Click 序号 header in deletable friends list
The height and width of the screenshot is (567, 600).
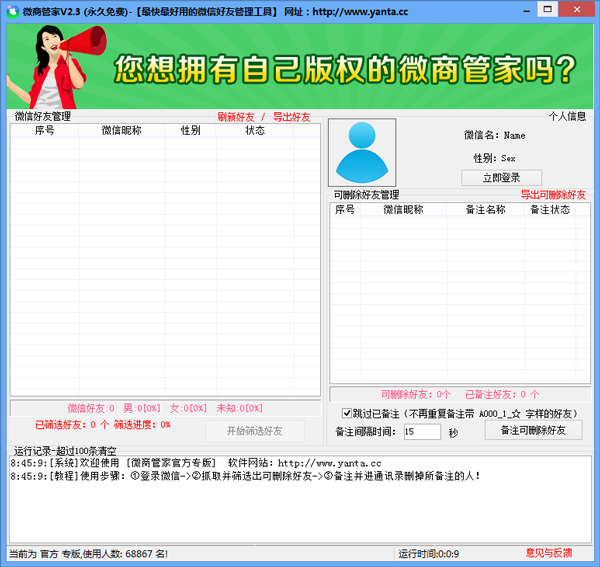(345, 210)
